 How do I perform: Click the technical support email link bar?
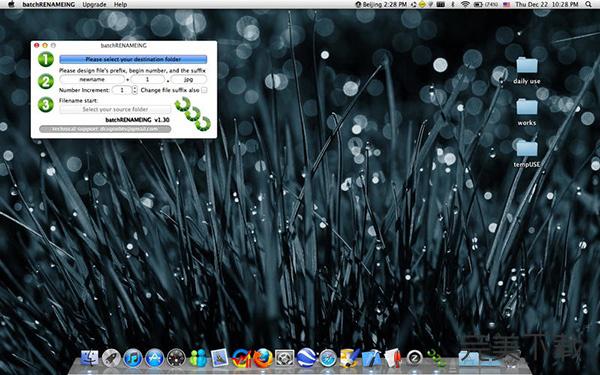coord(105,129)
